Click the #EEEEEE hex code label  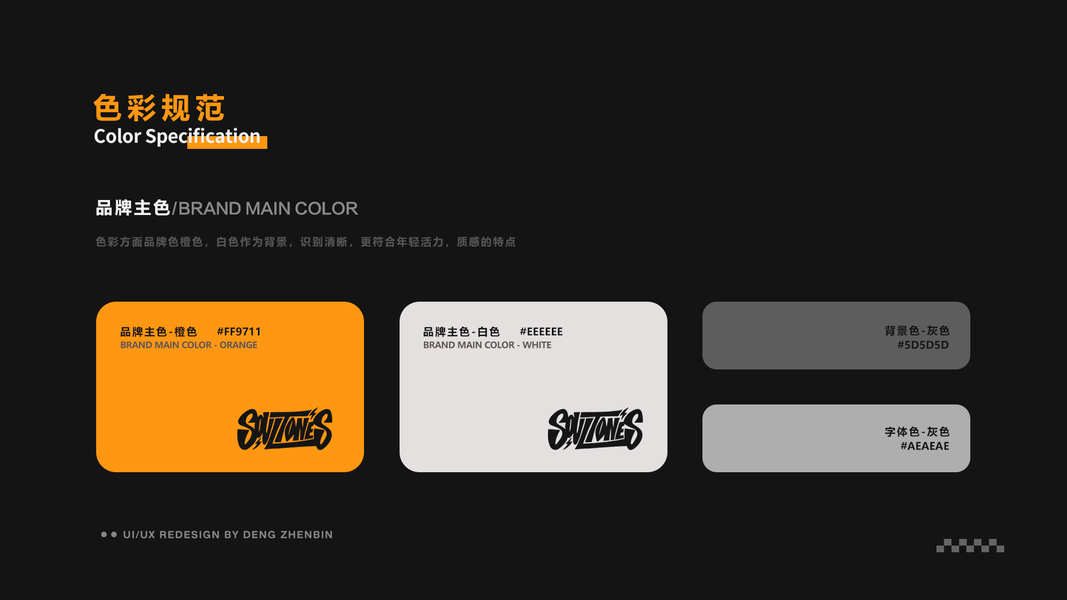[541, 332]
